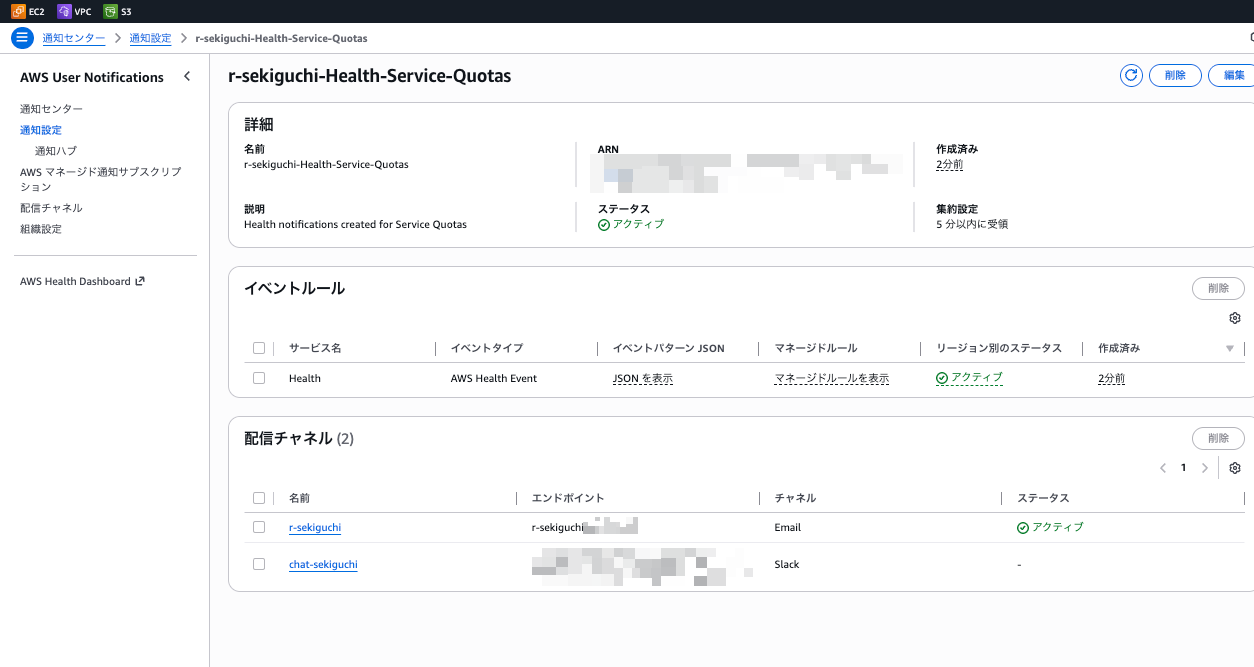Image resolution: width=1254 pixels, height=667 pixels.
Task: Select the chat-sekiguchi channel checkbox
Action: coord(259,564)
